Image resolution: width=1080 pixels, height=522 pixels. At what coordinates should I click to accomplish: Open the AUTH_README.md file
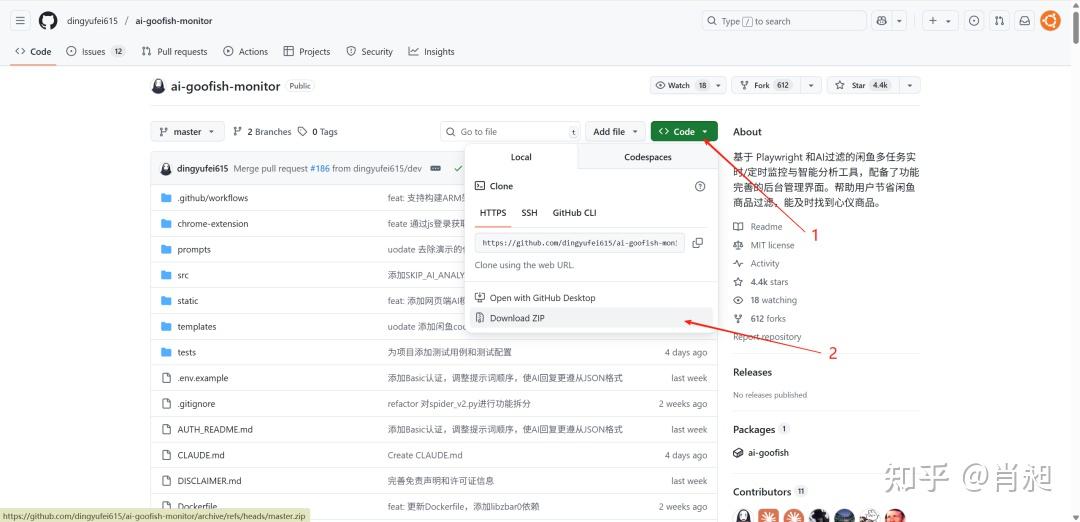point(215,430)
